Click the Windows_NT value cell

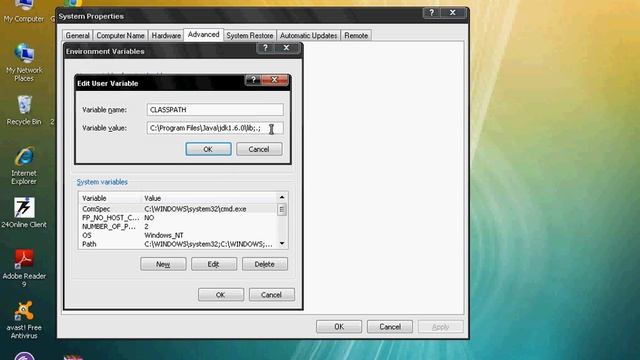click(x=164, y=235)
